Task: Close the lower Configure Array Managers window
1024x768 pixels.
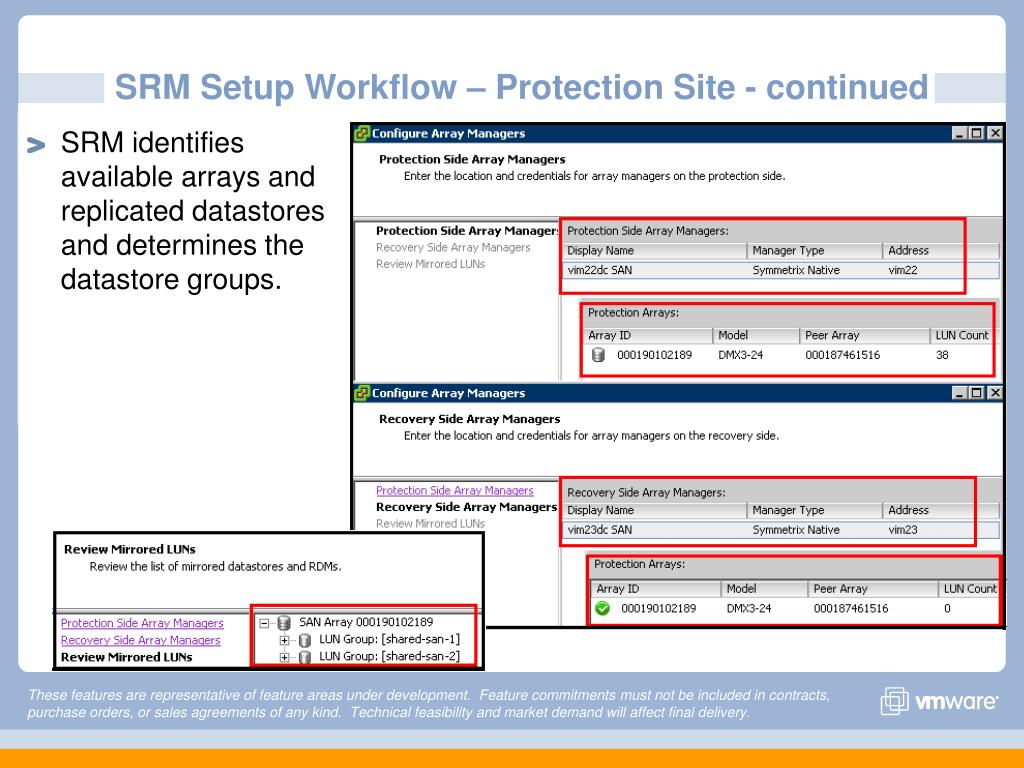Action: tap(995, 392)
